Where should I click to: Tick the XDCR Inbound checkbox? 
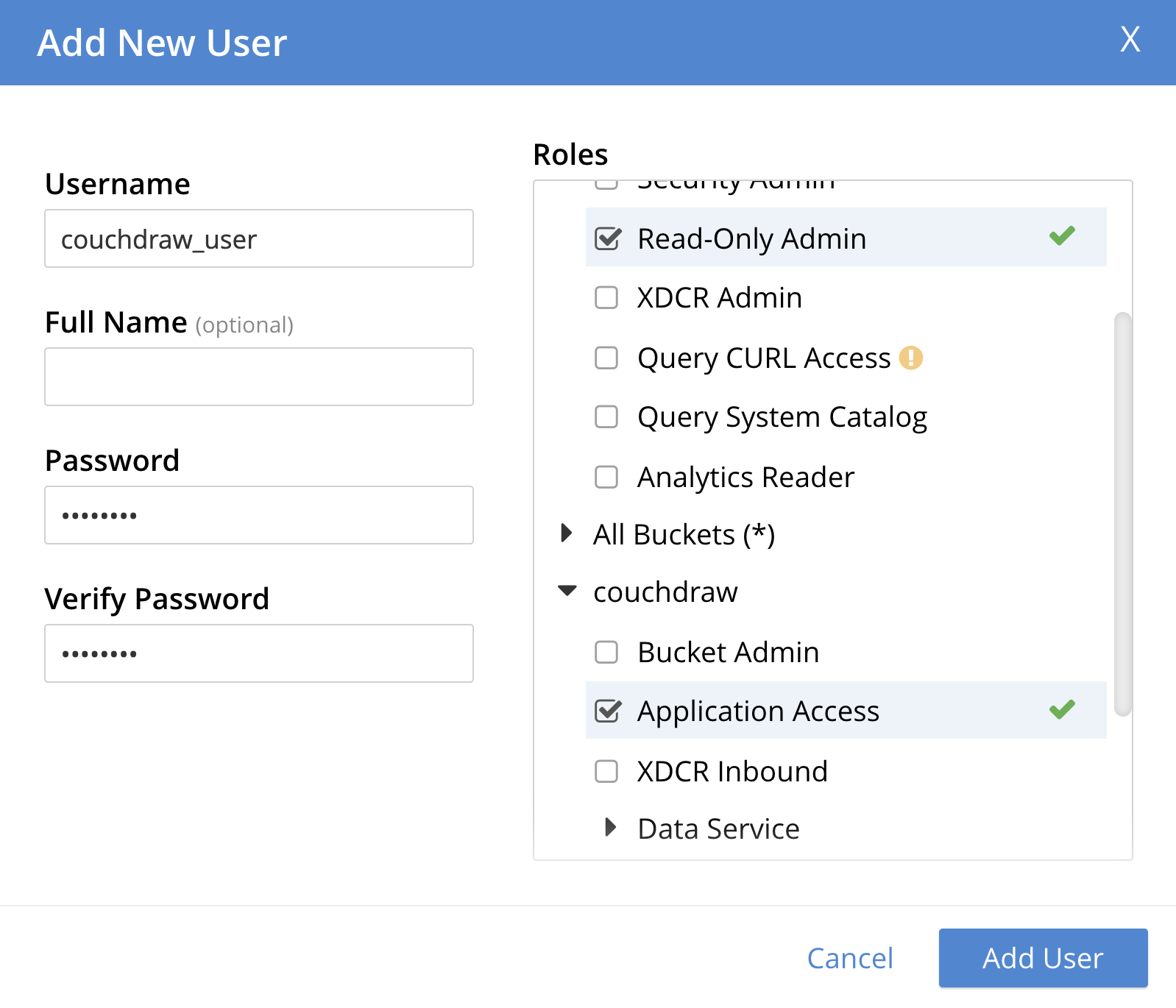[x=606, y=771]
